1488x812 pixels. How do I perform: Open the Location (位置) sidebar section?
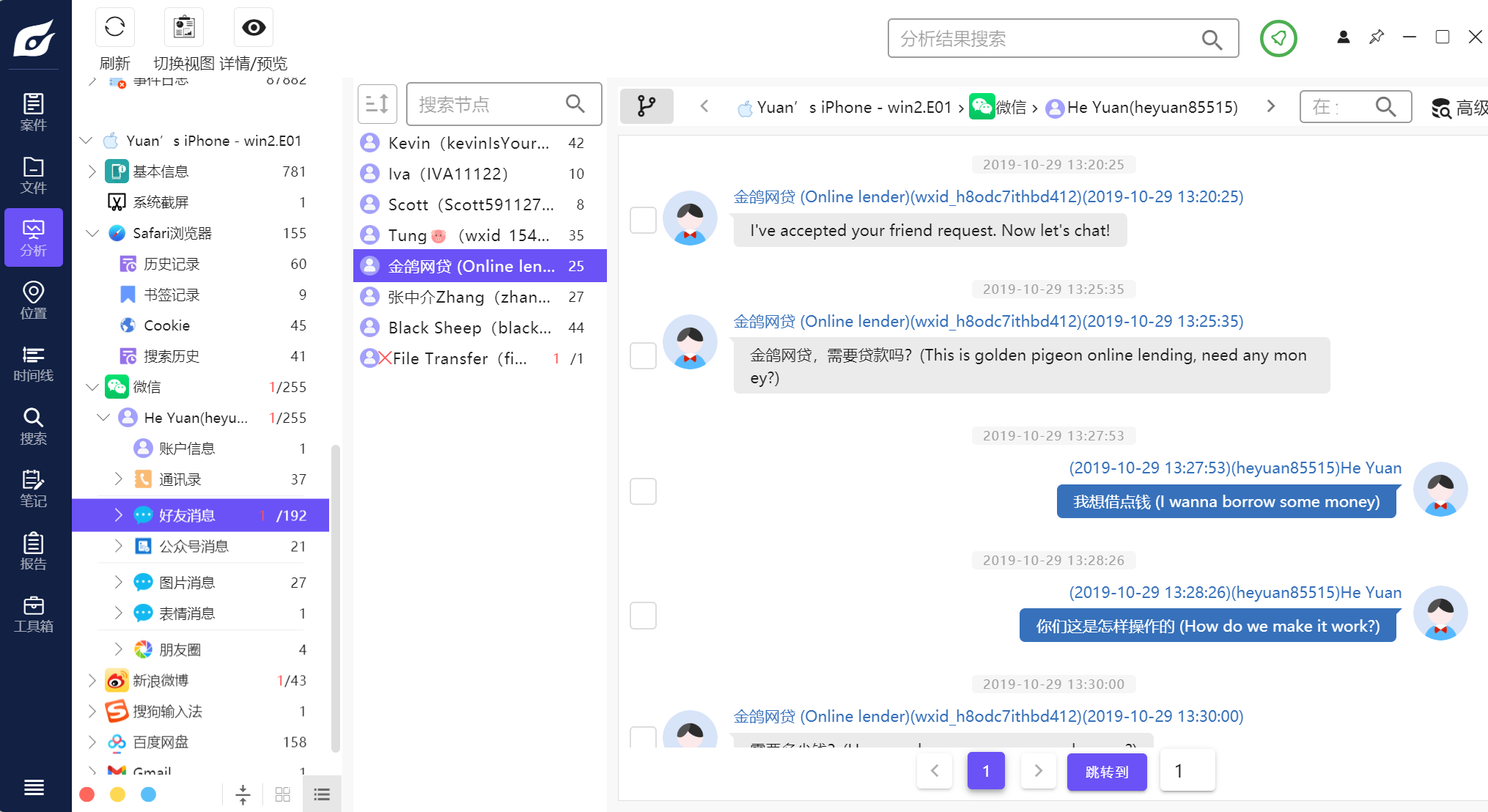(x=33, y=300)
